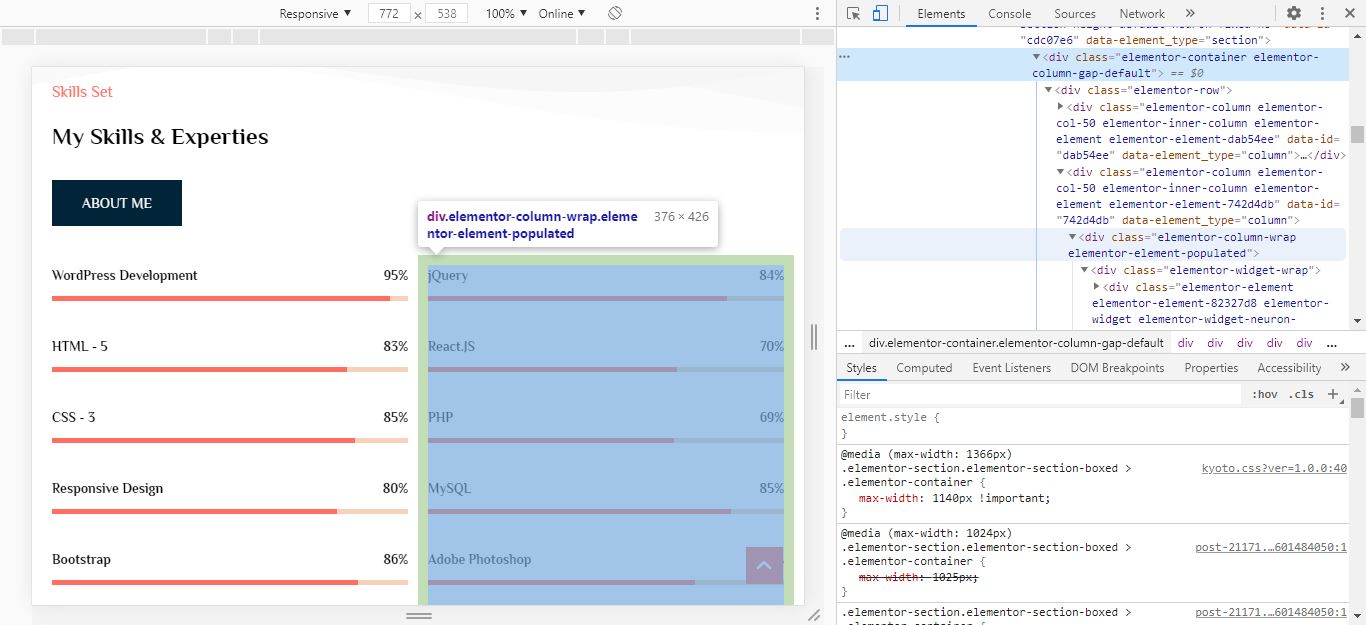This screenshot has width=1366, height=625.
Task: Open the Styles sidebar tab
Action: coord(861,367)
